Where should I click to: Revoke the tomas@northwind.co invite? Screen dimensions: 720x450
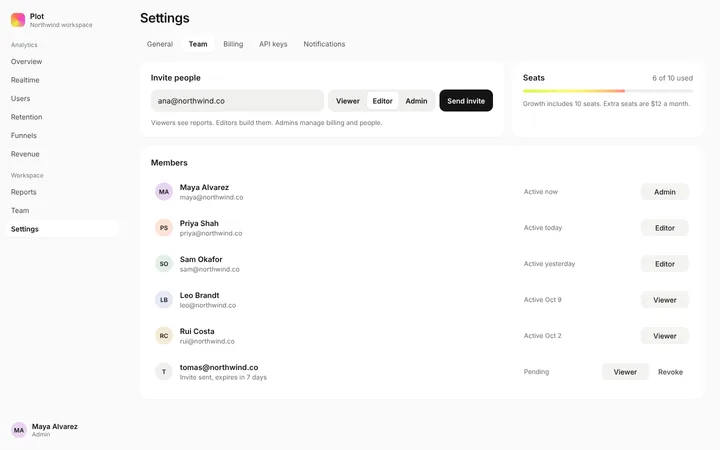pyautogui.click(x=670, y=372)
